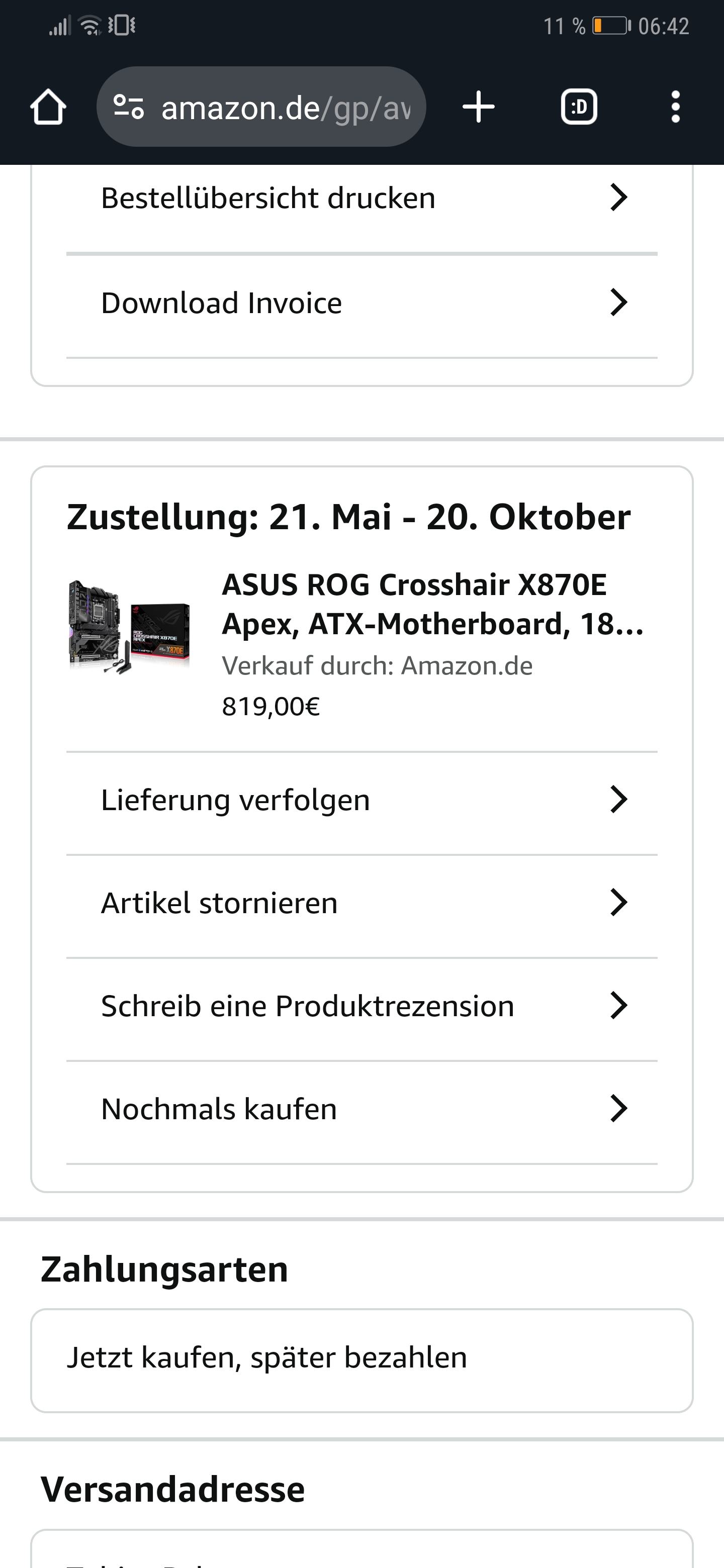Tap chevron next to Lieferung verfolgen
The image size is (724, 1568).
pos(618,799)
